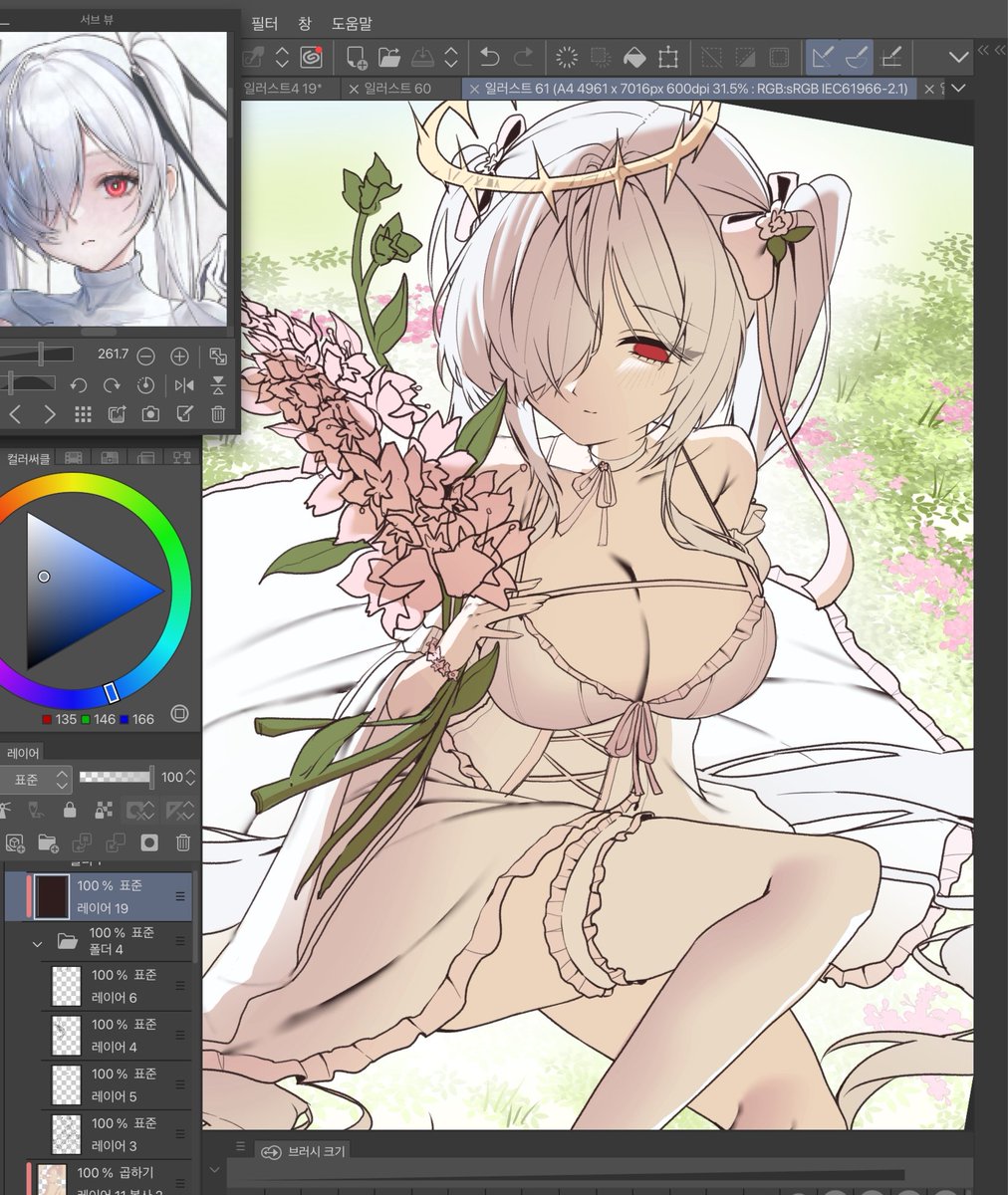Switch to the 컬러써클 color wheel tab

click(x=27, y=458)
